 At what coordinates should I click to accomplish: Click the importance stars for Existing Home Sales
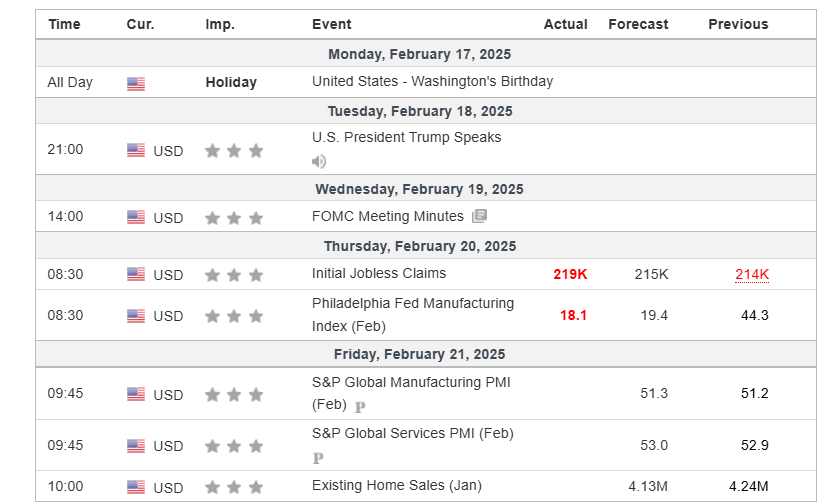(x=234, y=487)
